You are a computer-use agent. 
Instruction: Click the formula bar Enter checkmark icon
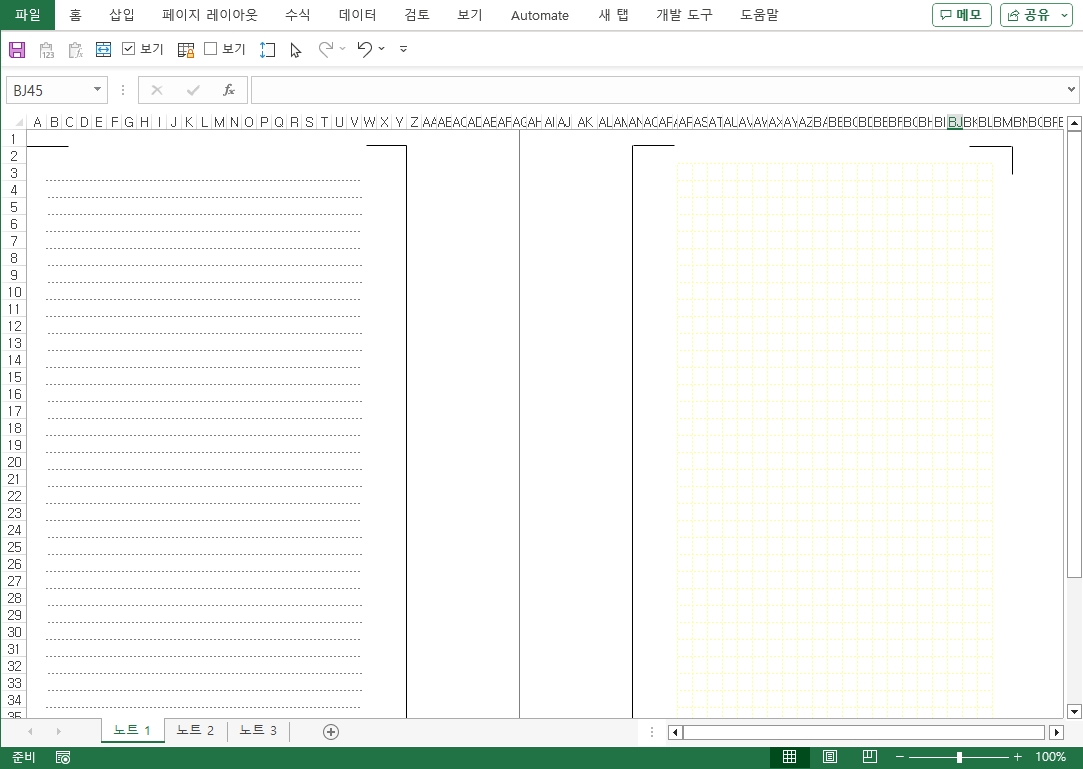(x=193, y=91)
